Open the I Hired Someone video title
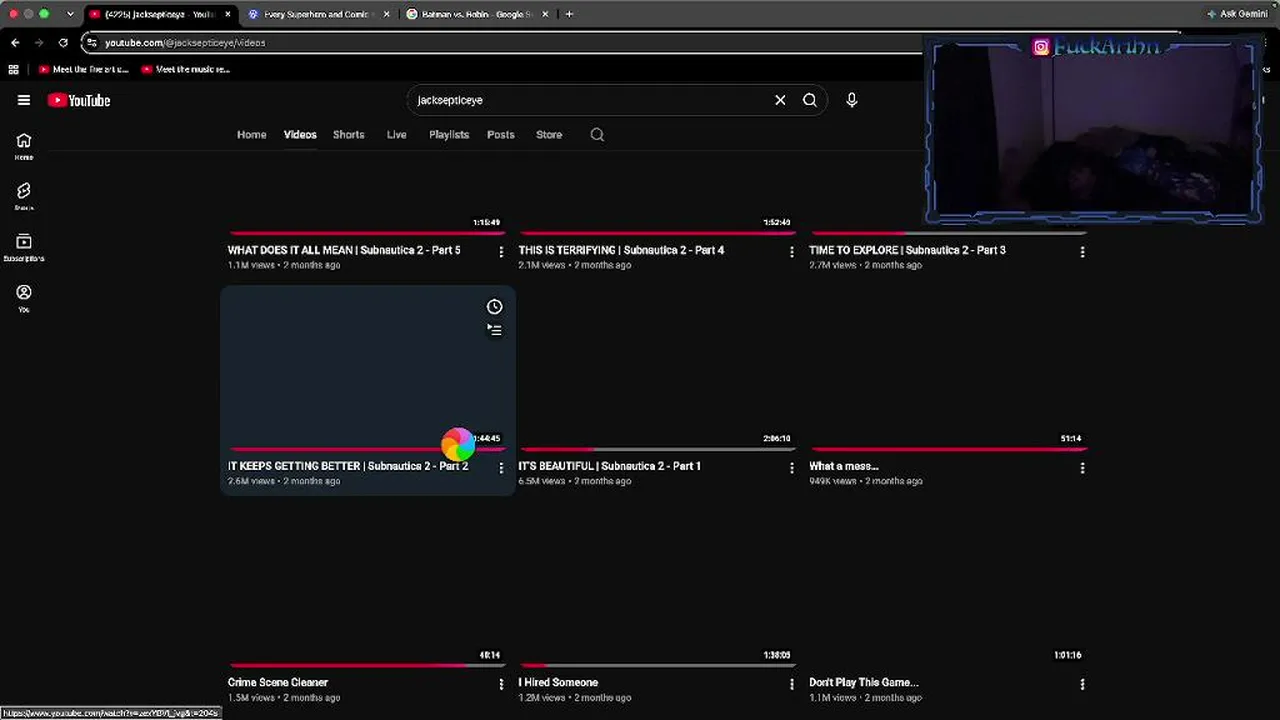Image resolution: width=1280 pixels, height=720 pixels. click(x=558, y=682)
